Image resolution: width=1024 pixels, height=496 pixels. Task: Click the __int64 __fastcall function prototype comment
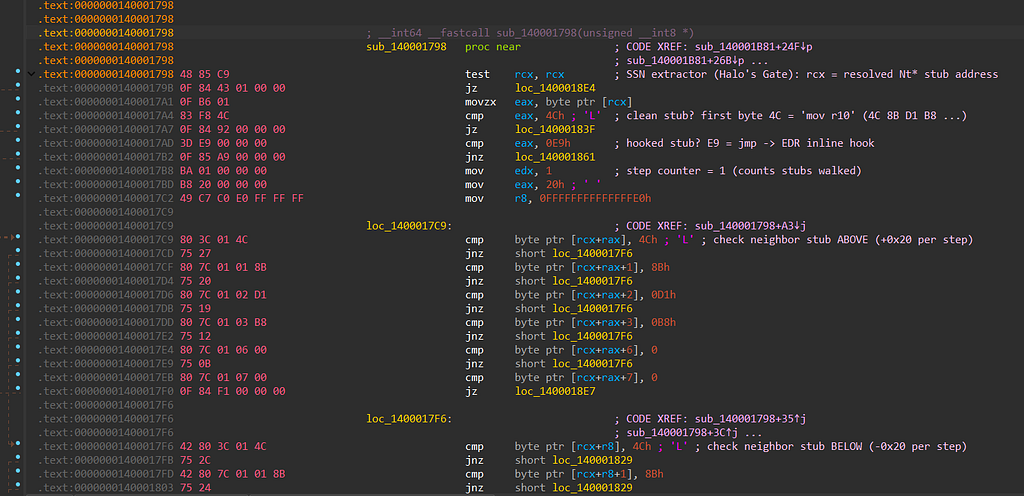coord(530,33)
